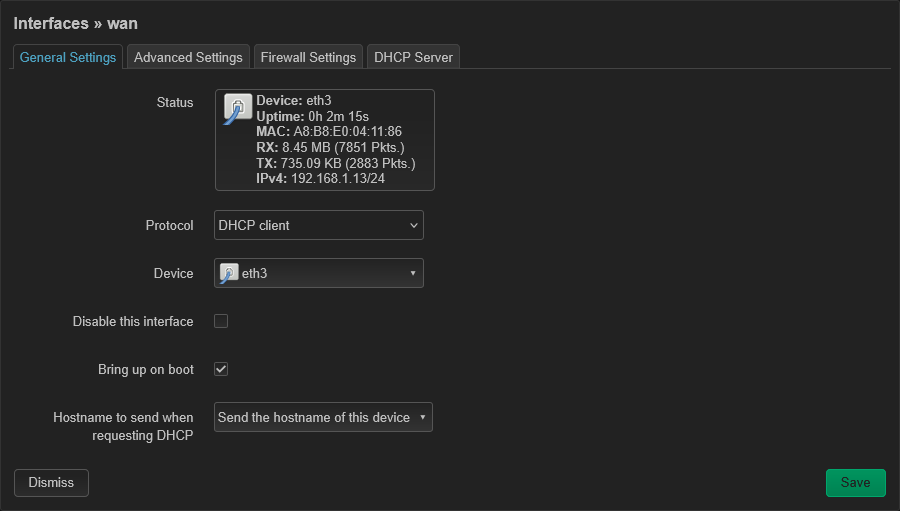Click the ethernet port icon in Status box
Screen dimensions: 900x511
point(238,109)
